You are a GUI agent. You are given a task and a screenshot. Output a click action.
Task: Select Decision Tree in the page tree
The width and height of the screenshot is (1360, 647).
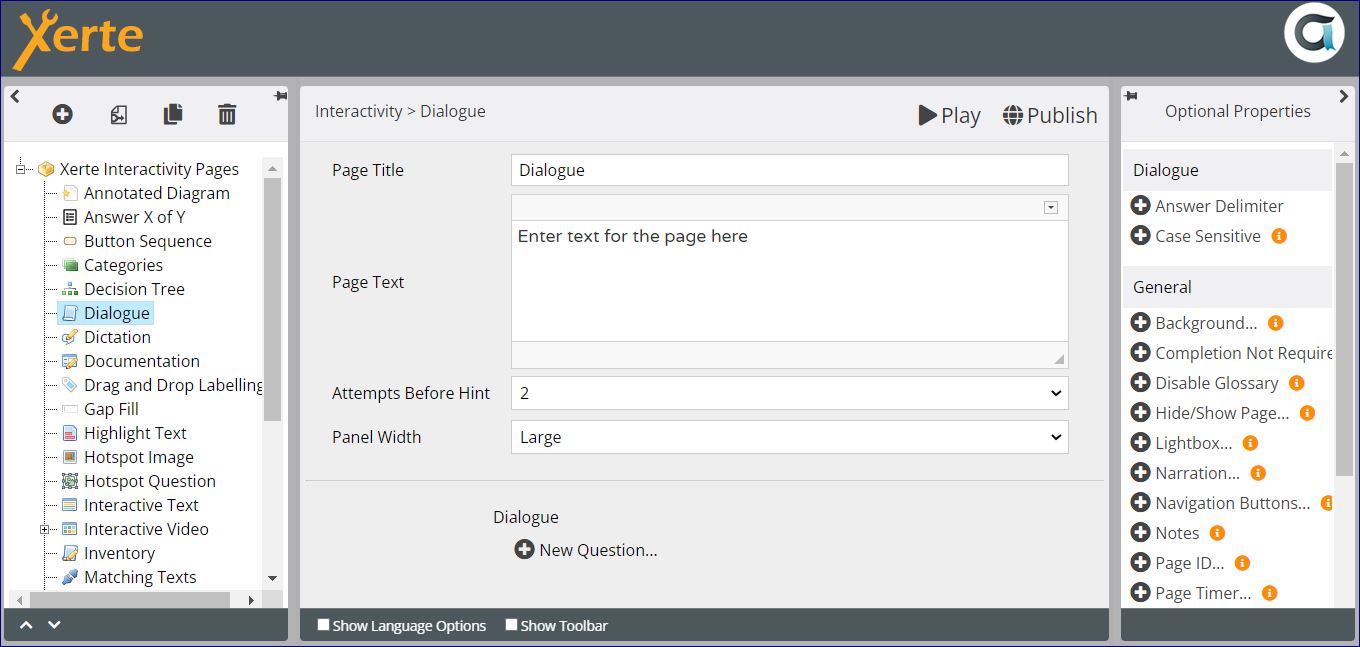click(134, 289)
